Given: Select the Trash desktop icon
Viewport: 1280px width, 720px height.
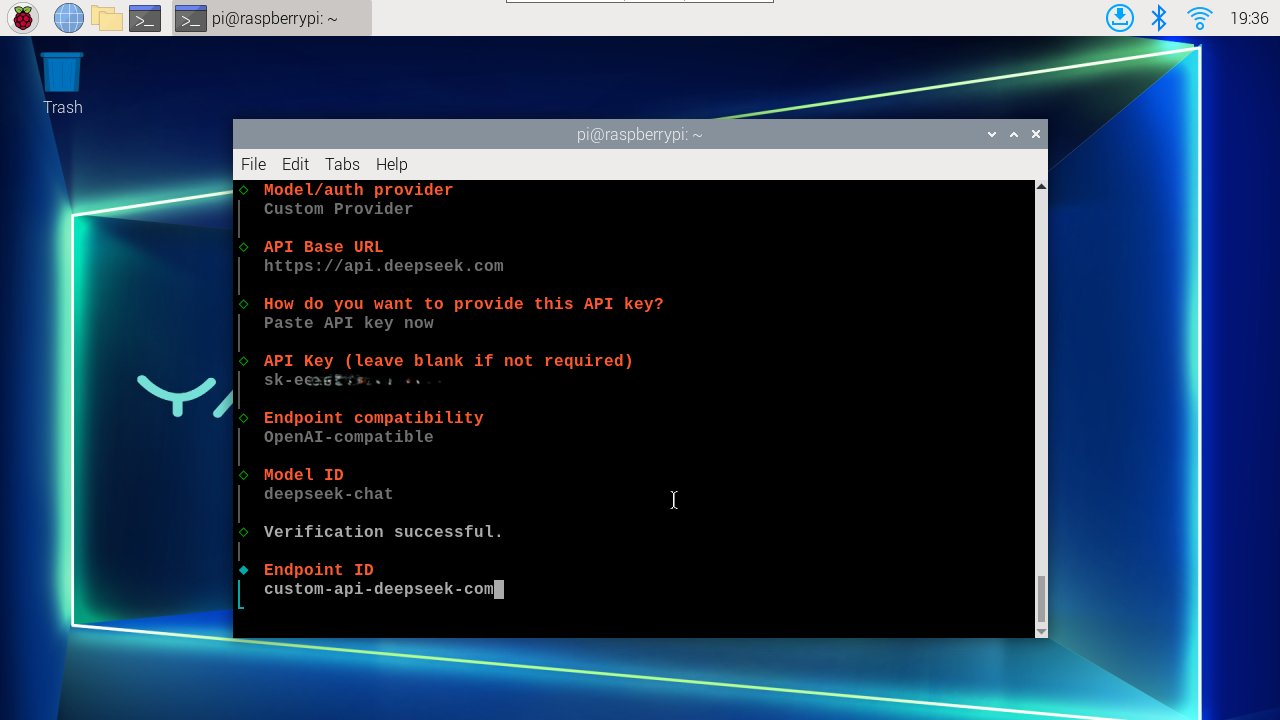Looking at the screenshot, I should tap(62, 84).
